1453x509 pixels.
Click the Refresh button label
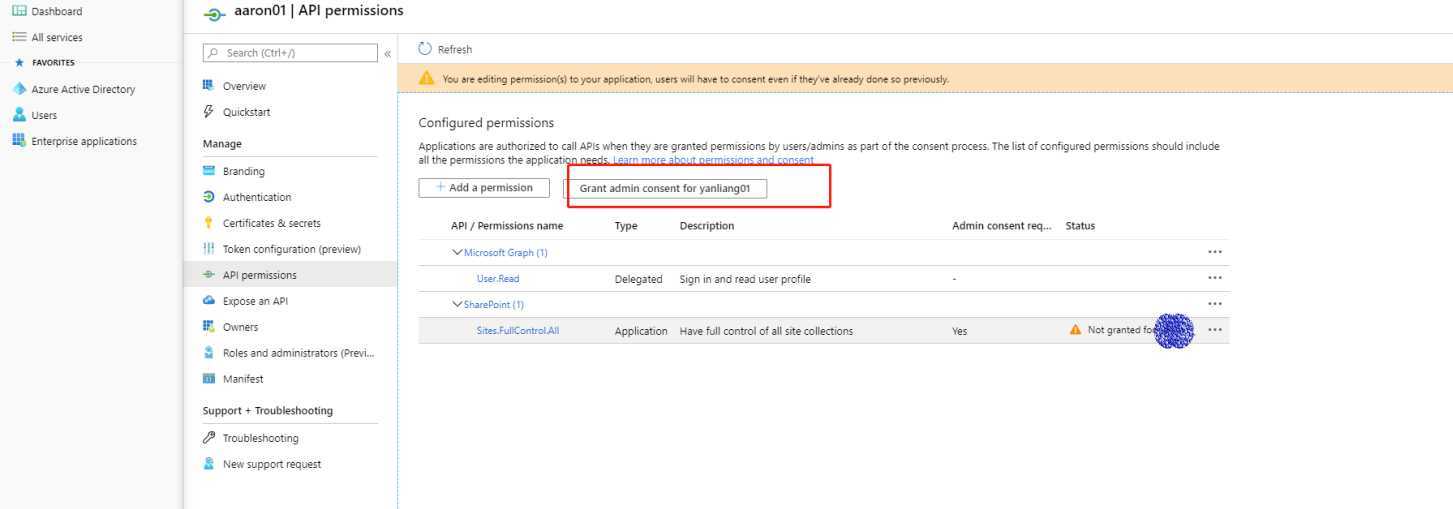pos(455,50)
